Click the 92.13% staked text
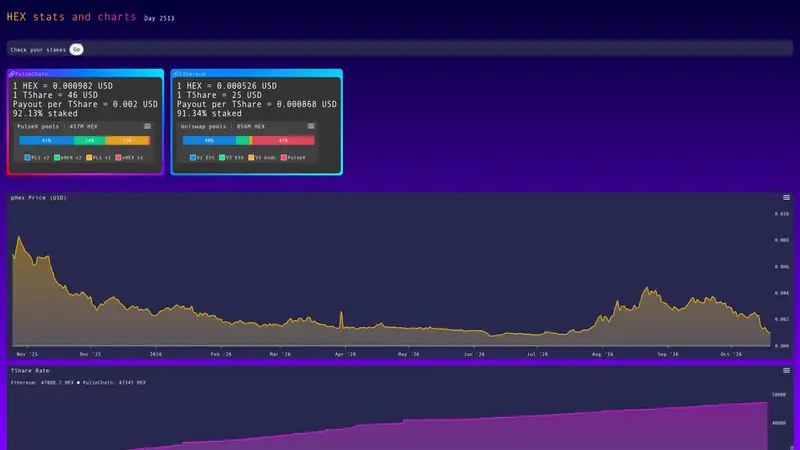The height and width of the screenshot is (450, 800). coord(45,113)
